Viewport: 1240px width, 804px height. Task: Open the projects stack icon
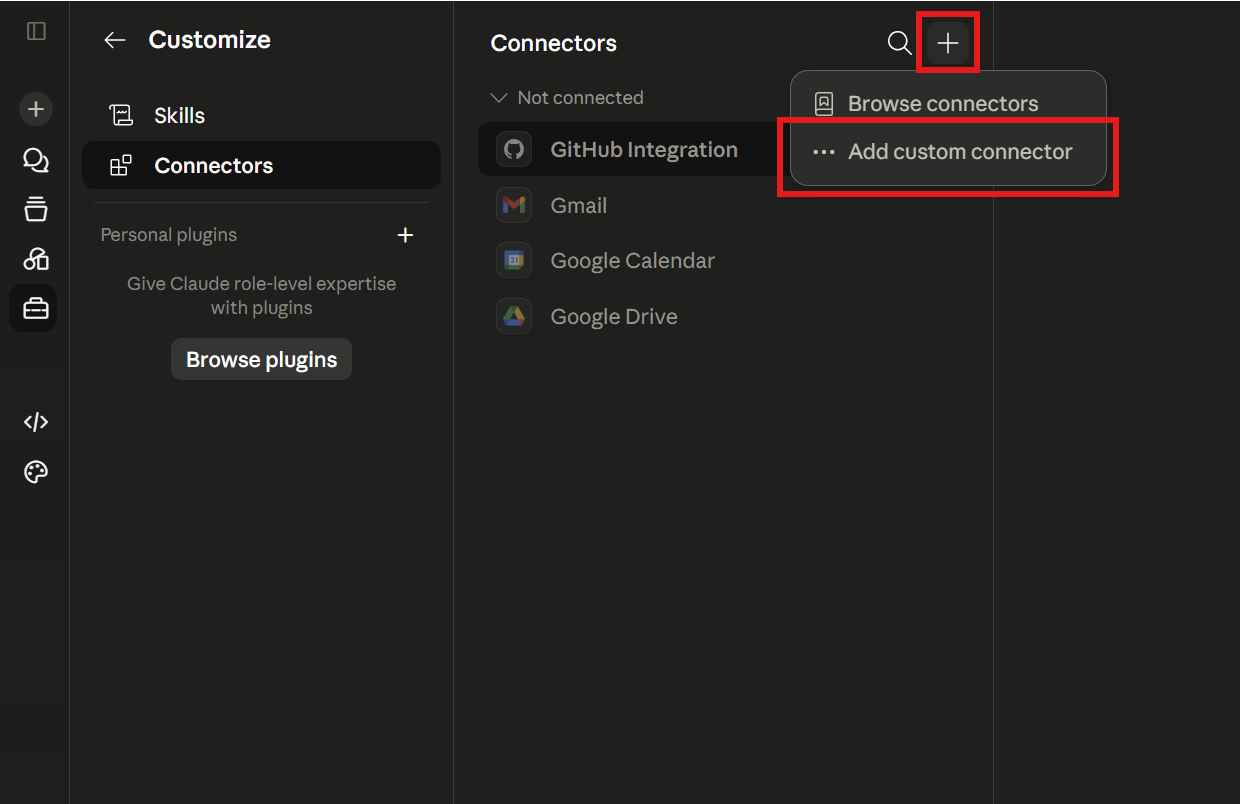coord(36,209)
